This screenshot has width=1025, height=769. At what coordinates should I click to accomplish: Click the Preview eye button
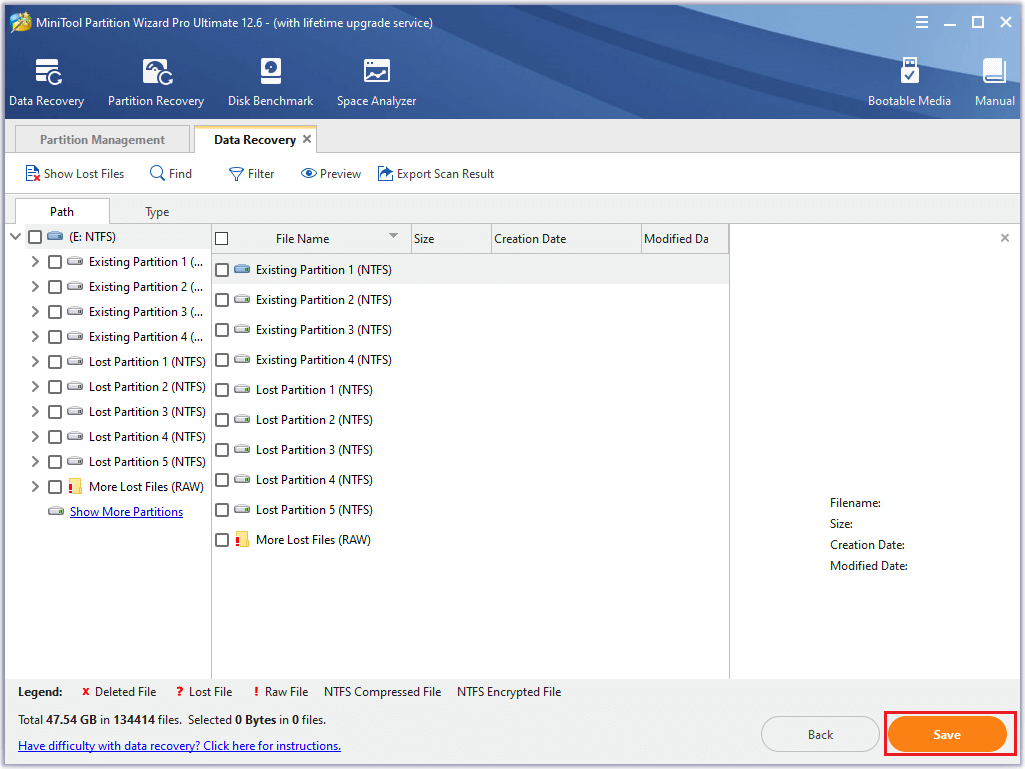click(x=330, y=174)
